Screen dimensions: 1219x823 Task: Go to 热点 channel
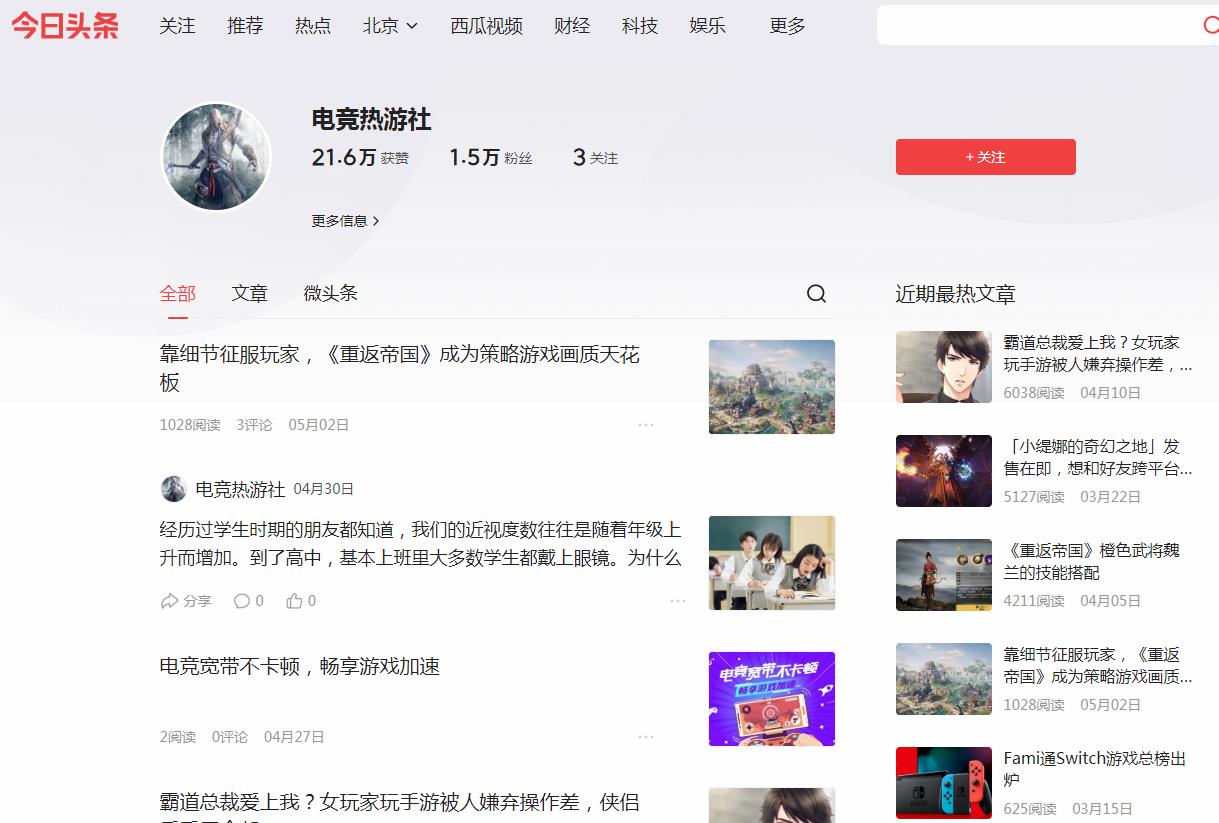313,26
